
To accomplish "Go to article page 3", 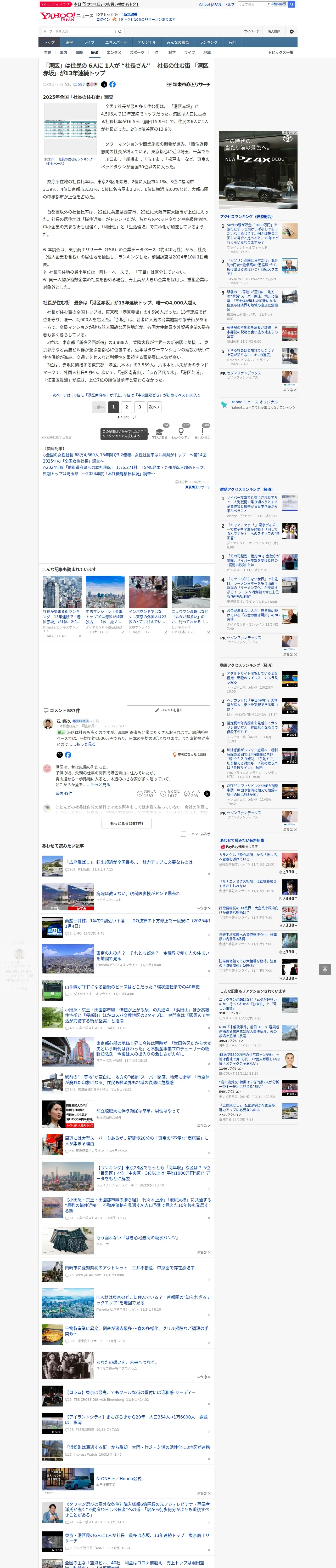I will 140,407.
